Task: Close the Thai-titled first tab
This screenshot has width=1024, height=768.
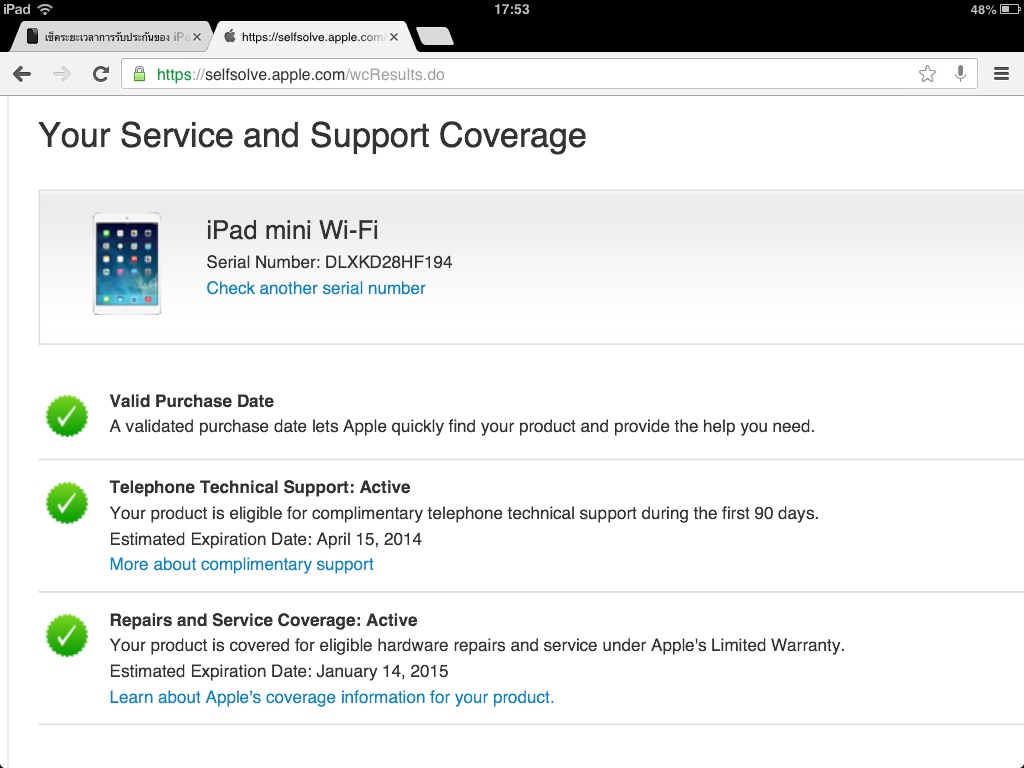Action: (197, 37)
